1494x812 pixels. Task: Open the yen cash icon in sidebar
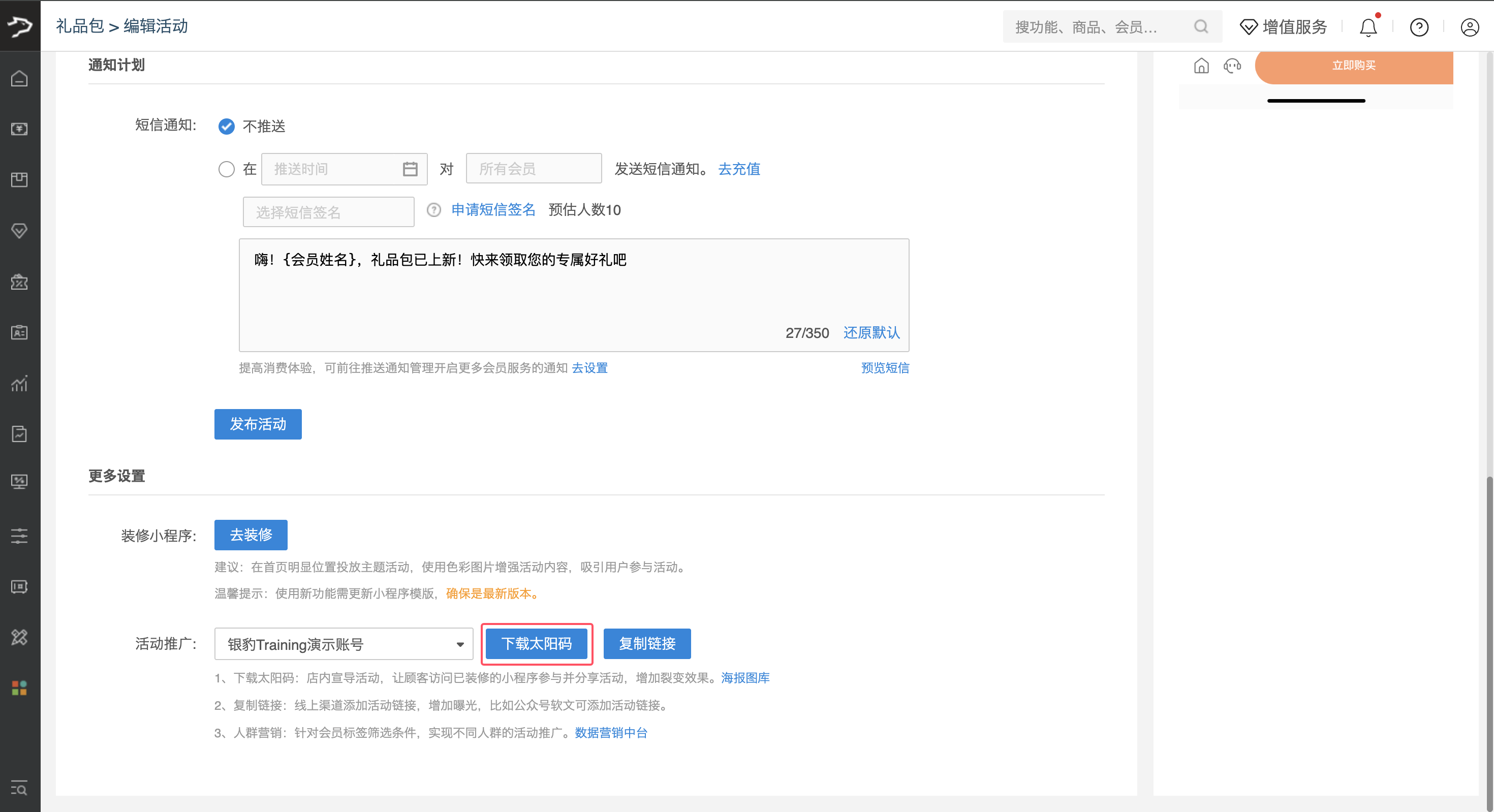[x=20, y=129]
